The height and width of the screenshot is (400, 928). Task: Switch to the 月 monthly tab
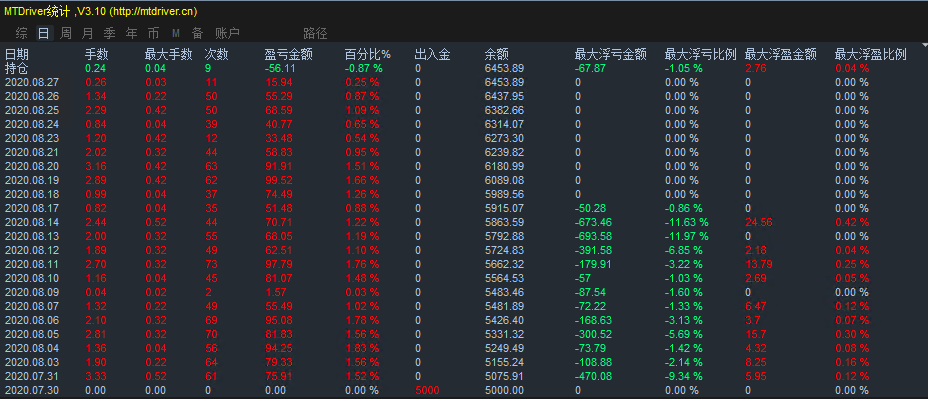point(87,33)
